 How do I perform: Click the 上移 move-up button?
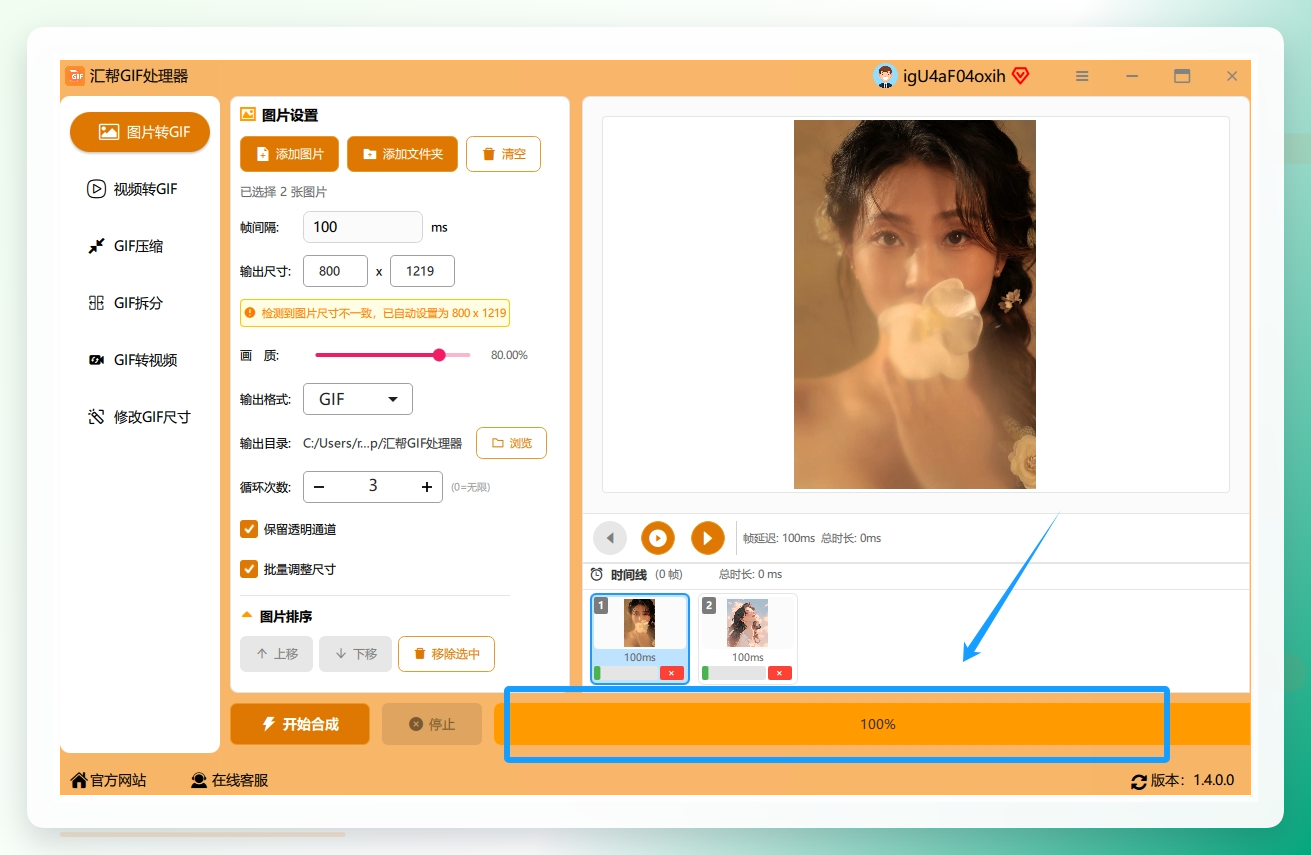[277, 654]
